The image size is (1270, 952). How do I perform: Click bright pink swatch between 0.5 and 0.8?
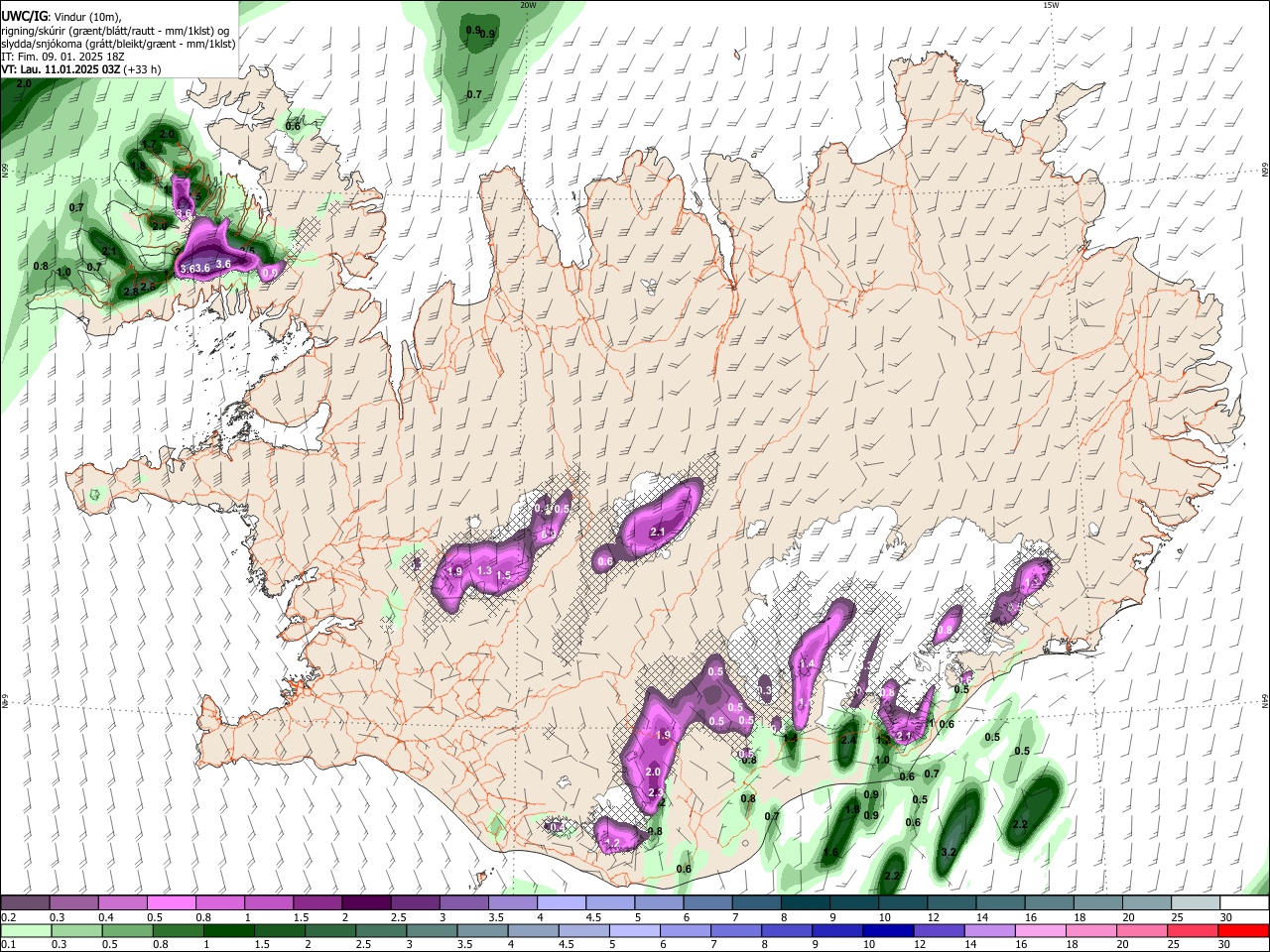[x=171, y=902]
